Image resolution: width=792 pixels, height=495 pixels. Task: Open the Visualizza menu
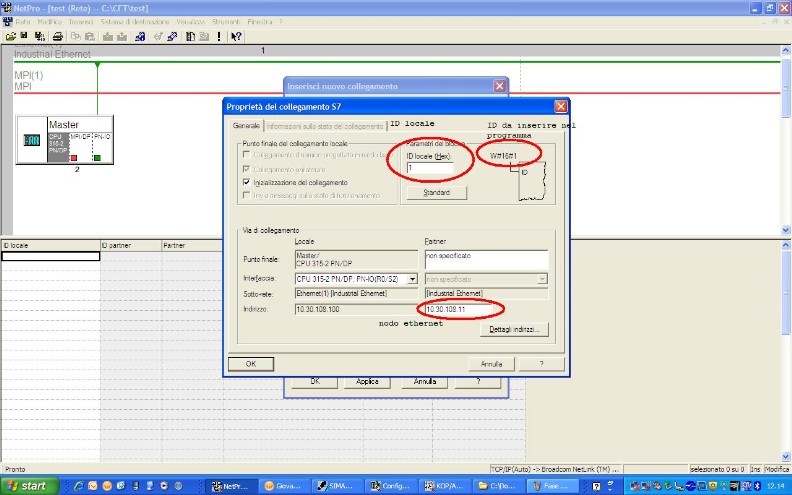click(190, 22)
